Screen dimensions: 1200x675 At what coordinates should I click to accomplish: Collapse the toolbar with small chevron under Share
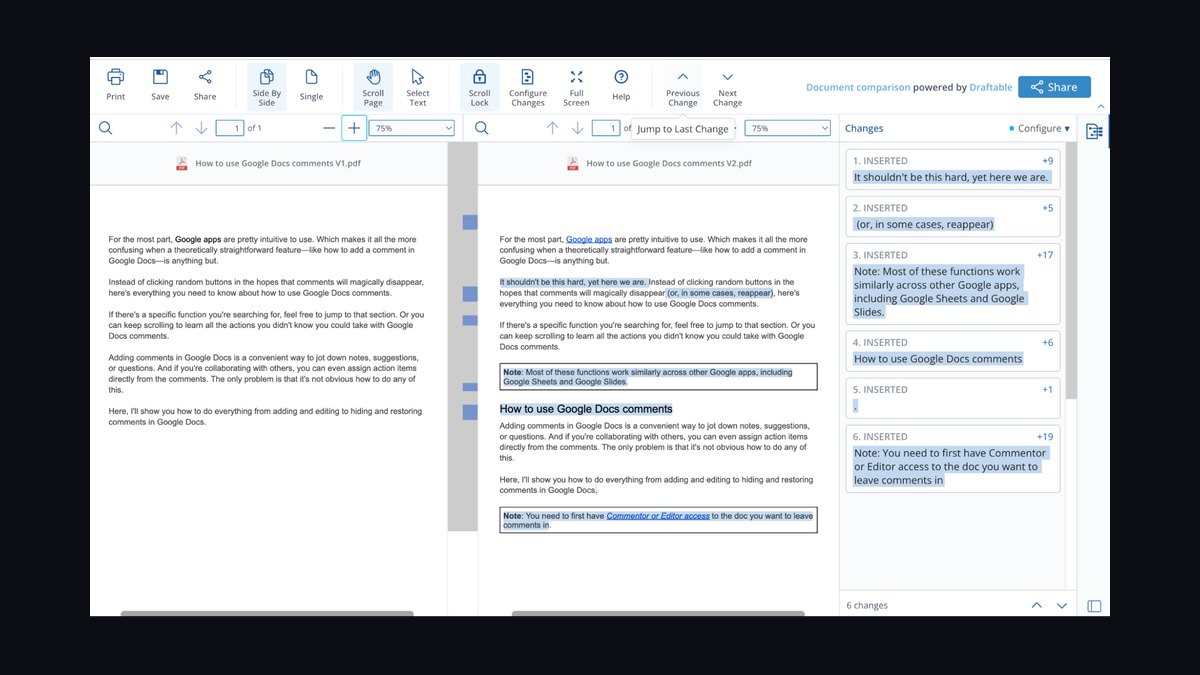[x=1101, y=106]
